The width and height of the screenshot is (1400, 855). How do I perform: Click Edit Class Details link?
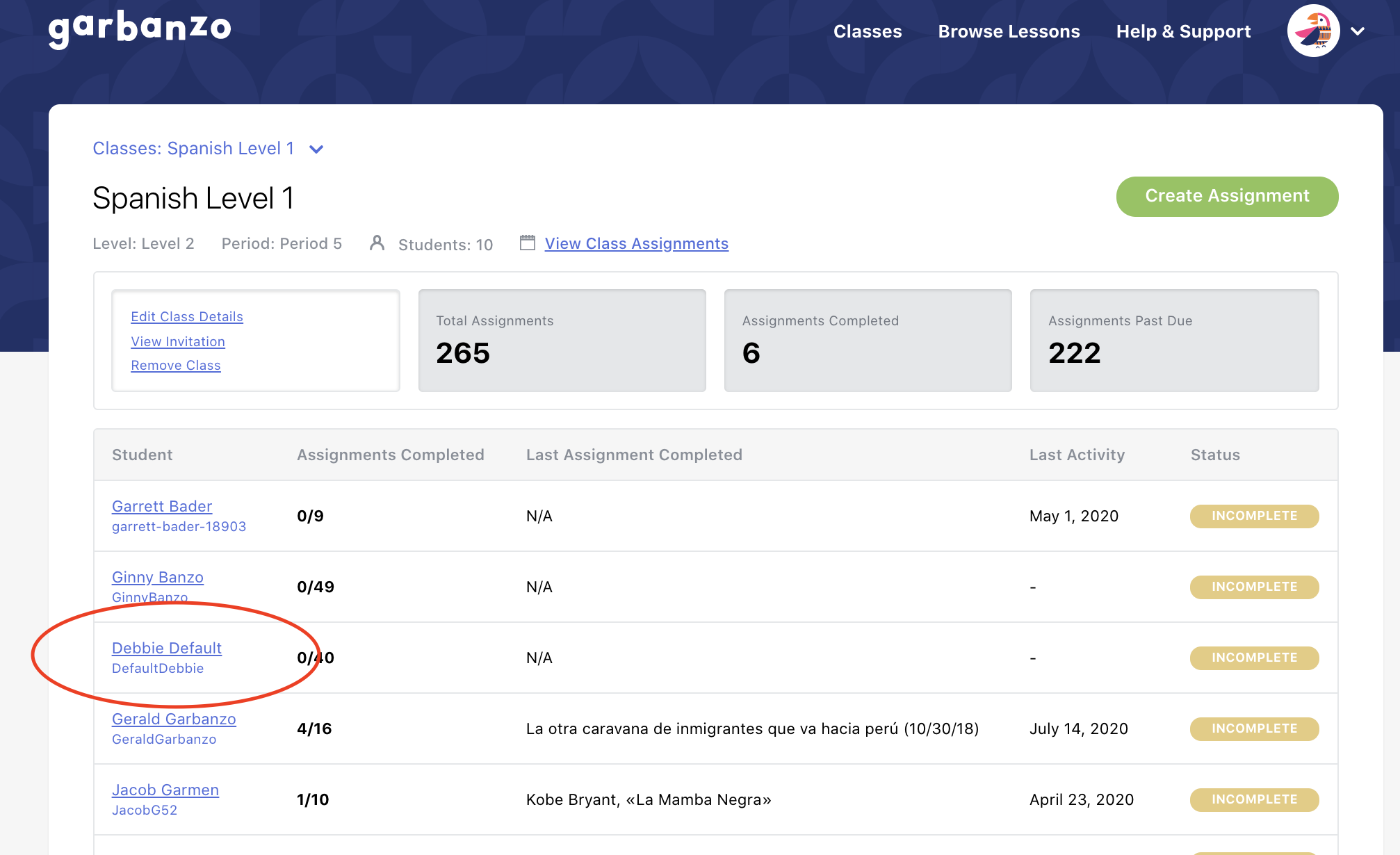click(187, 316)
